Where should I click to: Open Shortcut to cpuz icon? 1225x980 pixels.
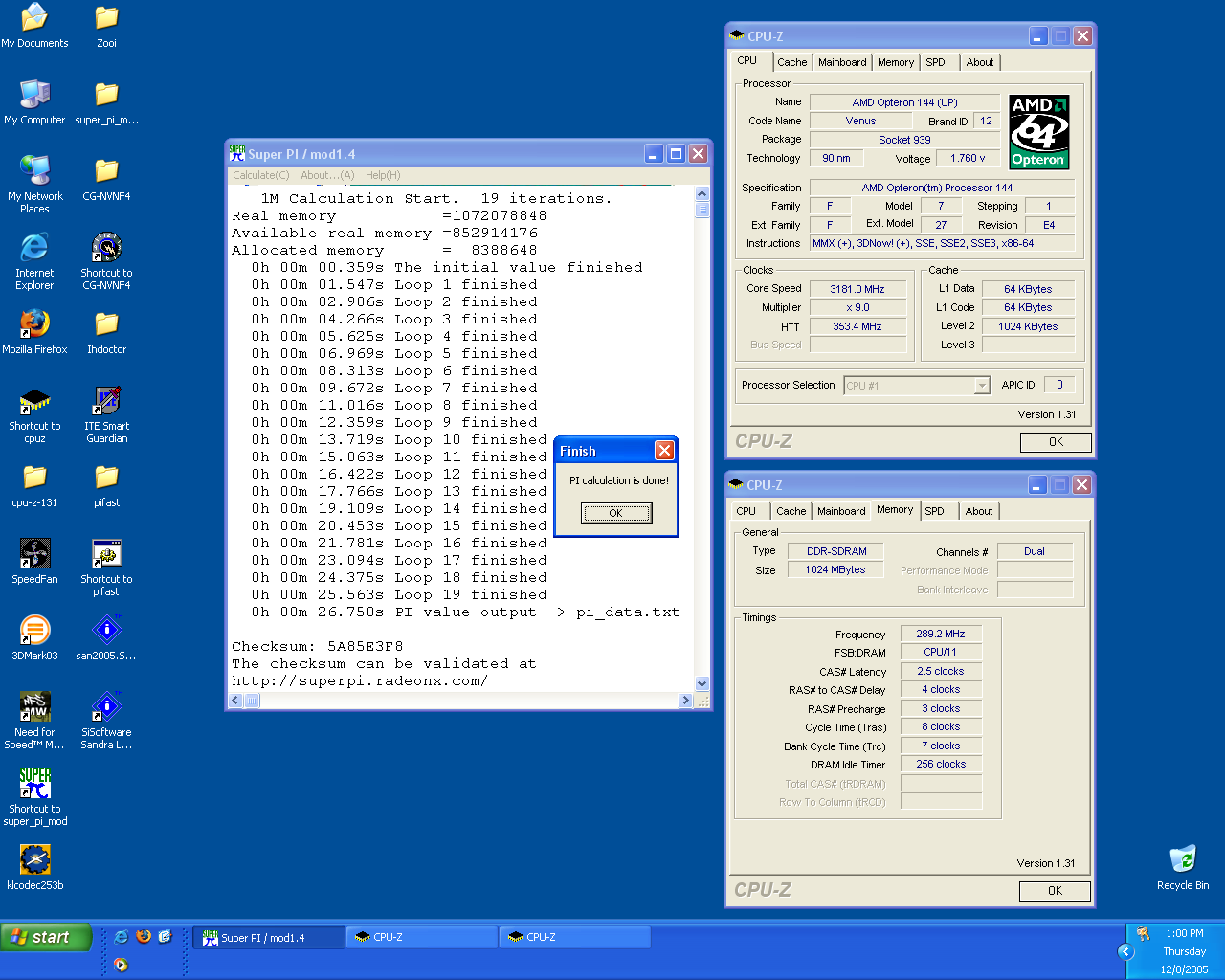[34, 413]
